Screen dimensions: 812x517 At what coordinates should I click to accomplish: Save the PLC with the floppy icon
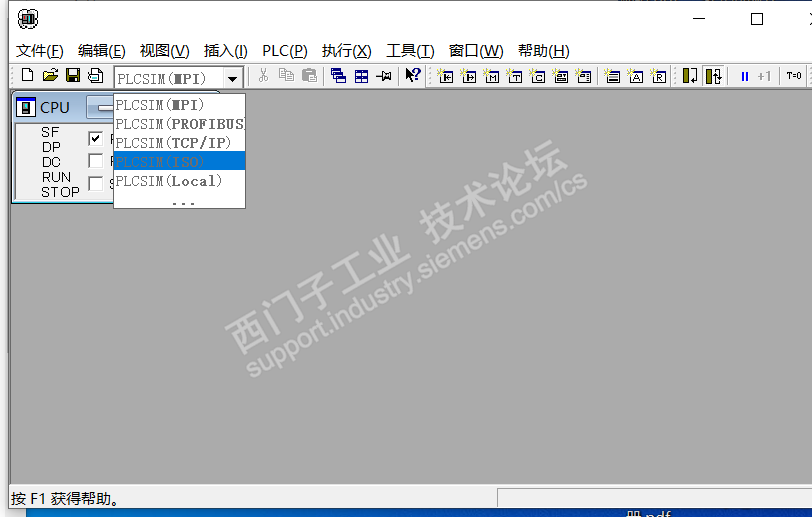tap(73, 76)
